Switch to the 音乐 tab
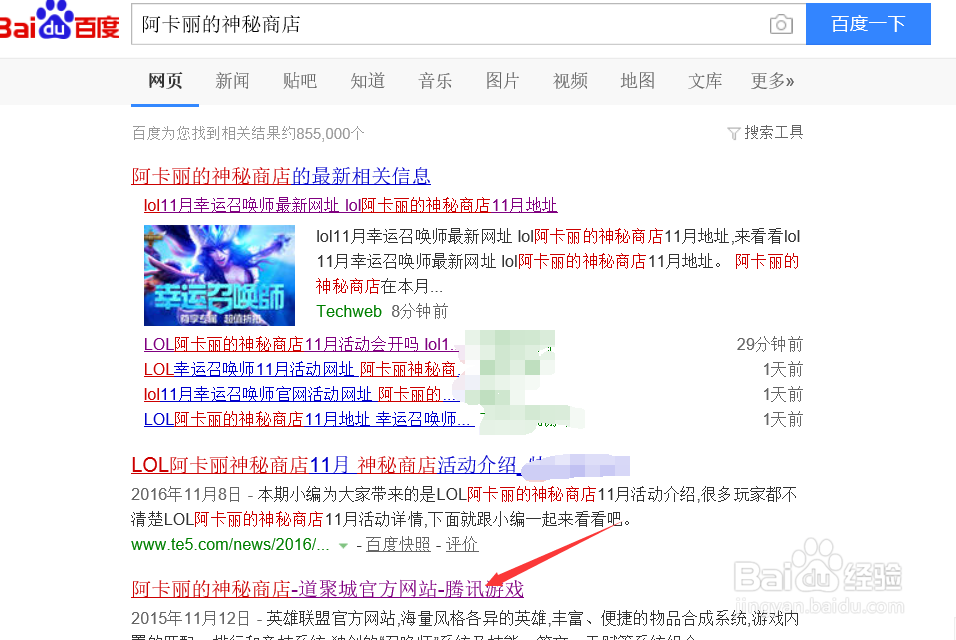 [x=435, y=80]
